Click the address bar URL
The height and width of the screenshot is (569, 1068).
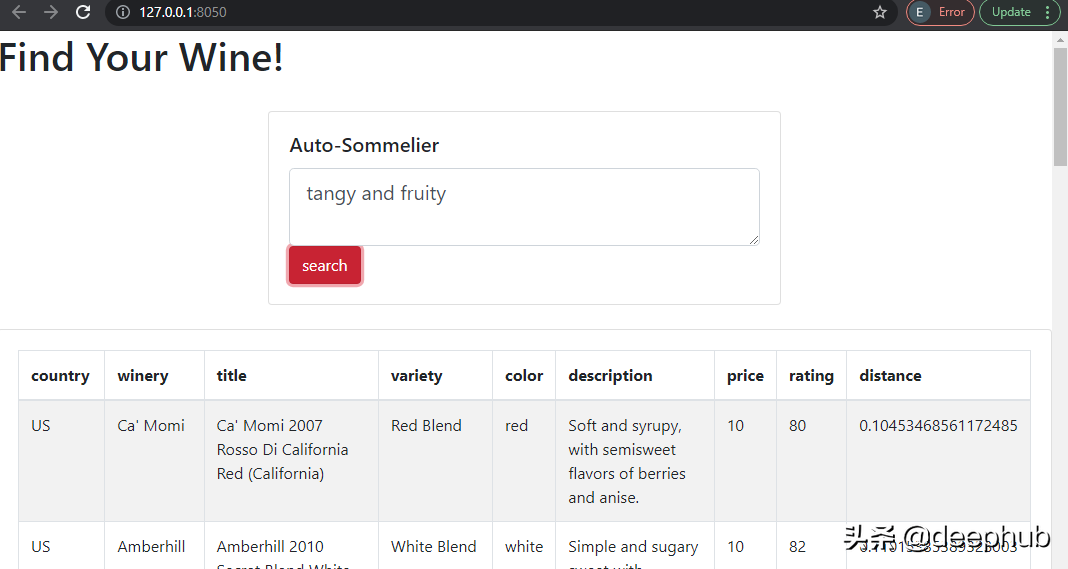(x=183, y=12)
